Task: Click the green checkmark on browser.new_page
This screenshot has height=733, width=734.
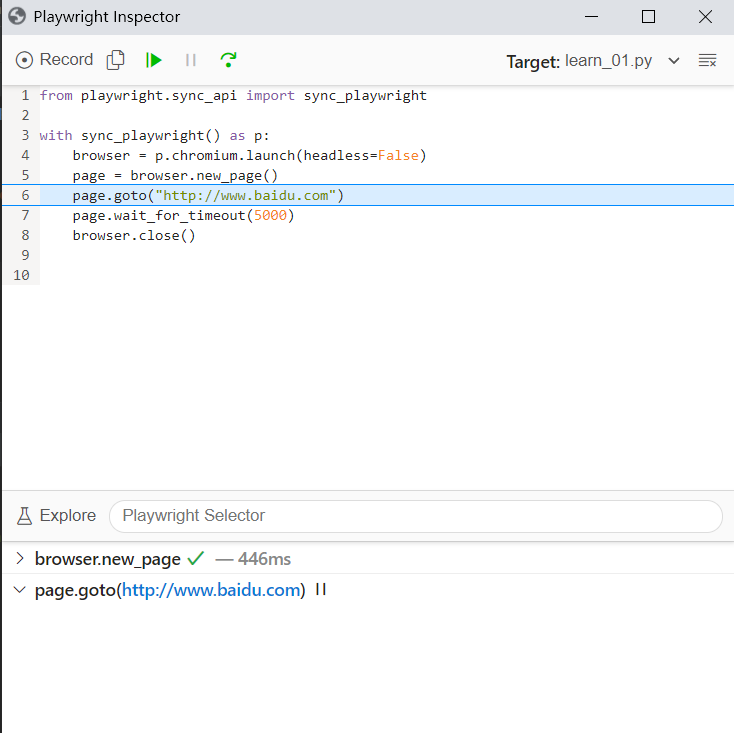Action: tap(196, 558)
